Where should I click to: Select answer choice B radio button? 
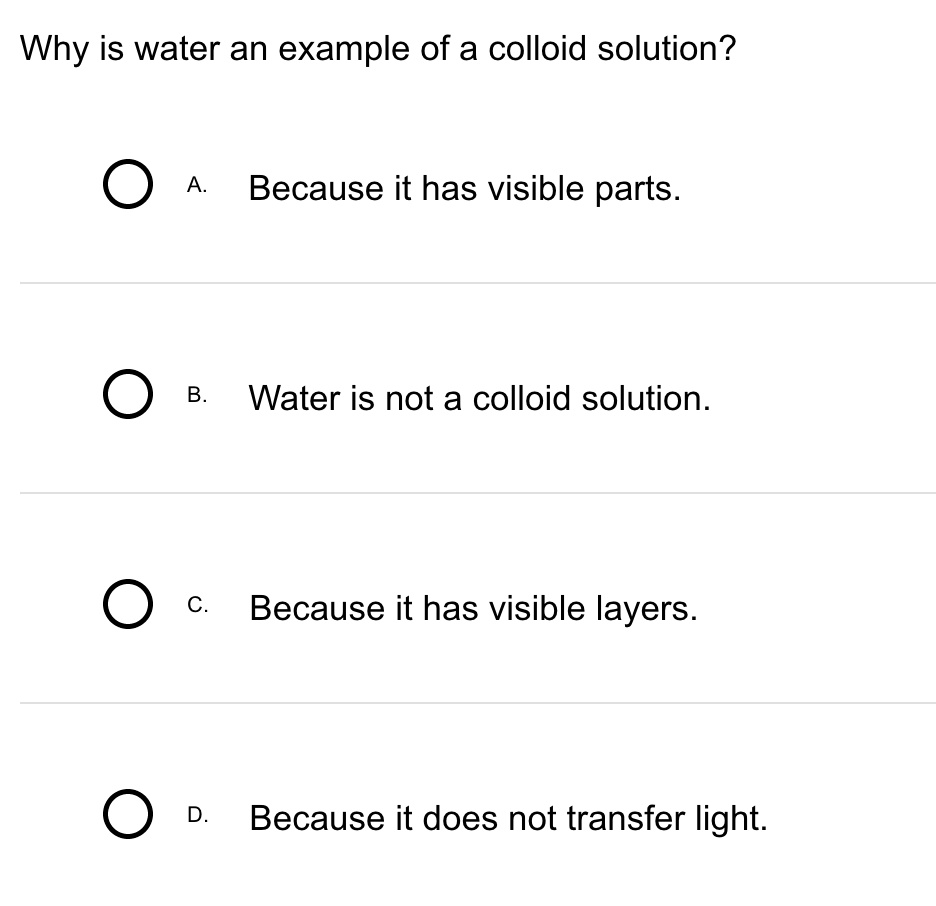[x=127, y=394]
